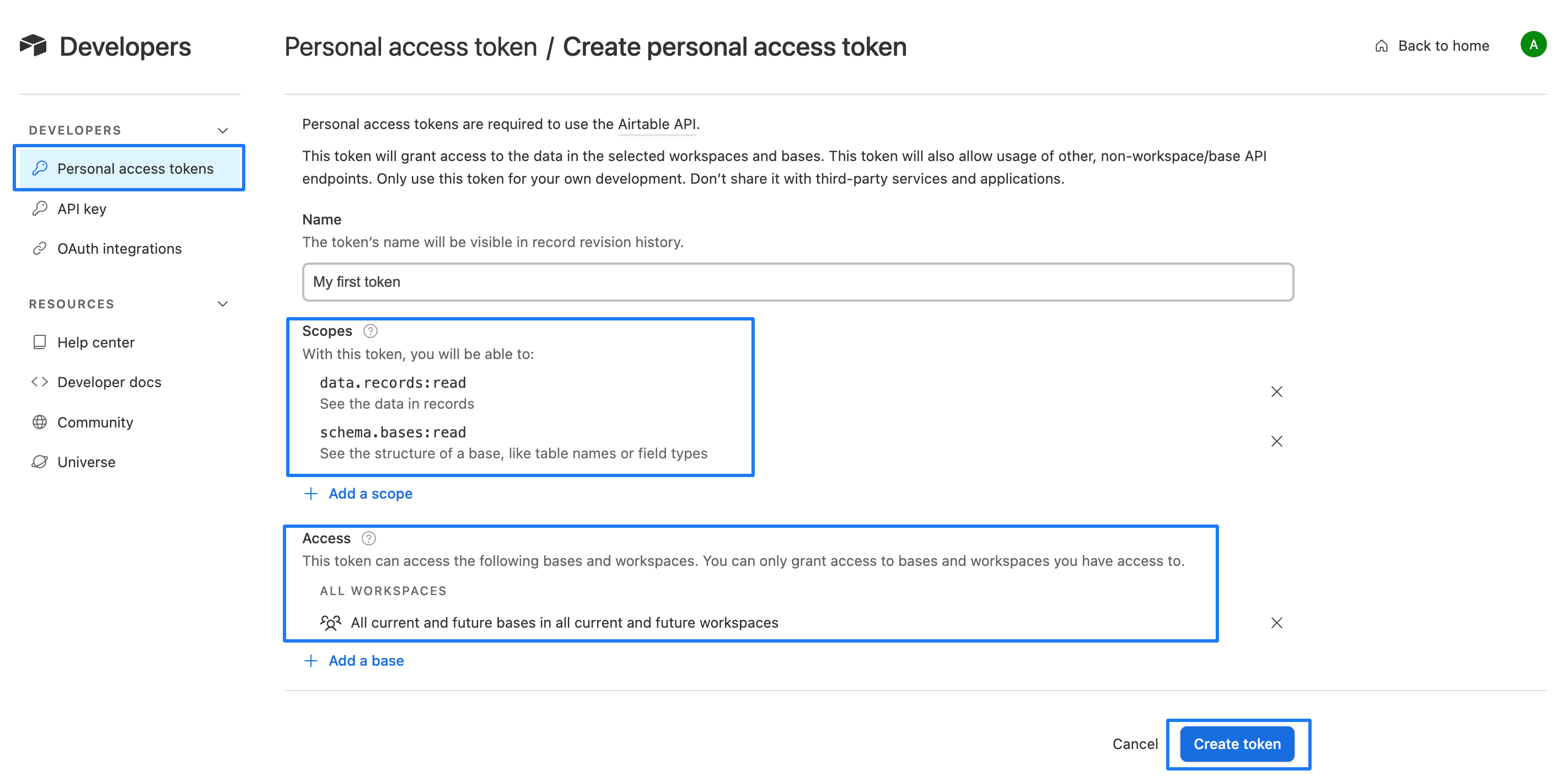Screen dimensions: 1568x781
Task: Open the Access help tooltip icon
Action: [x=369, y=538]
